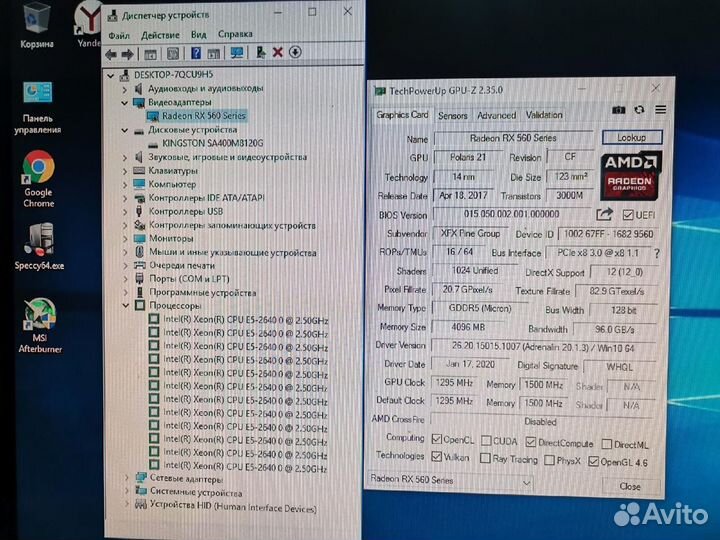Open the Справка menu

coord(235,34)
